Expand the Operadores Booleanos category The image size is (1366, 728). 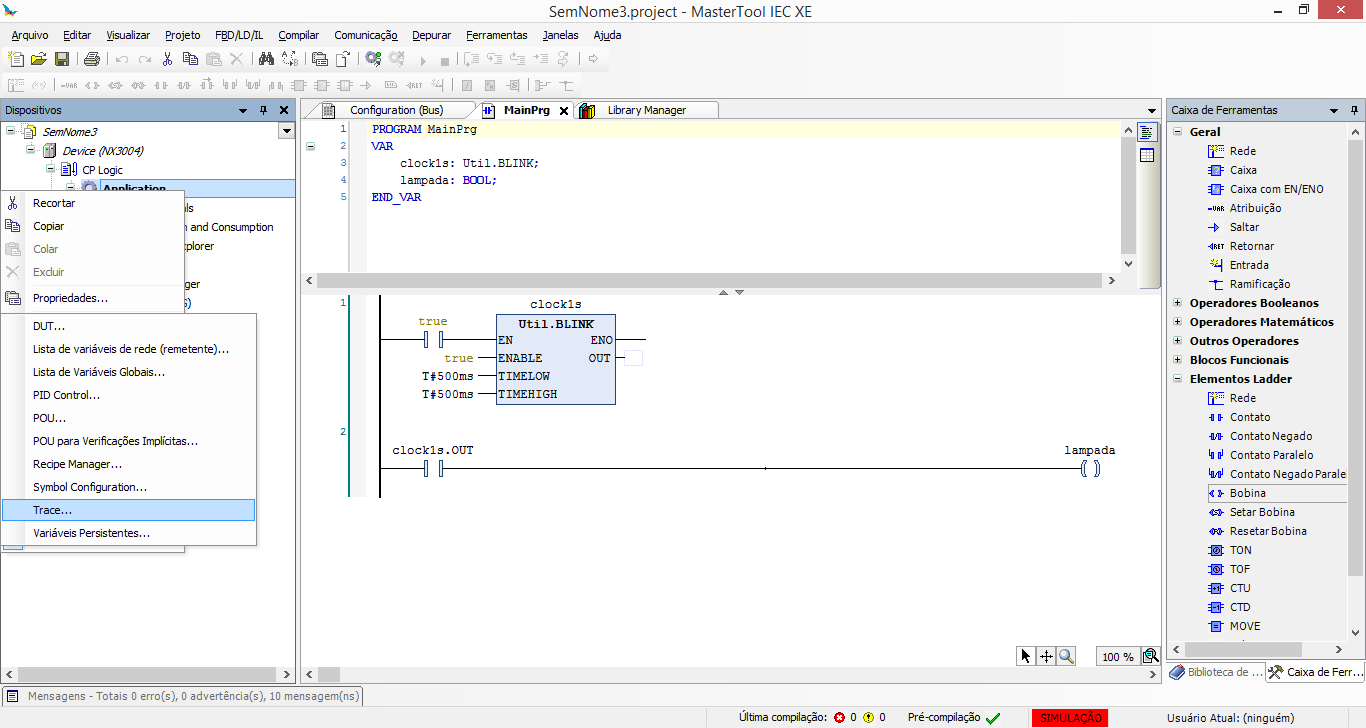tap(1178, 303)
